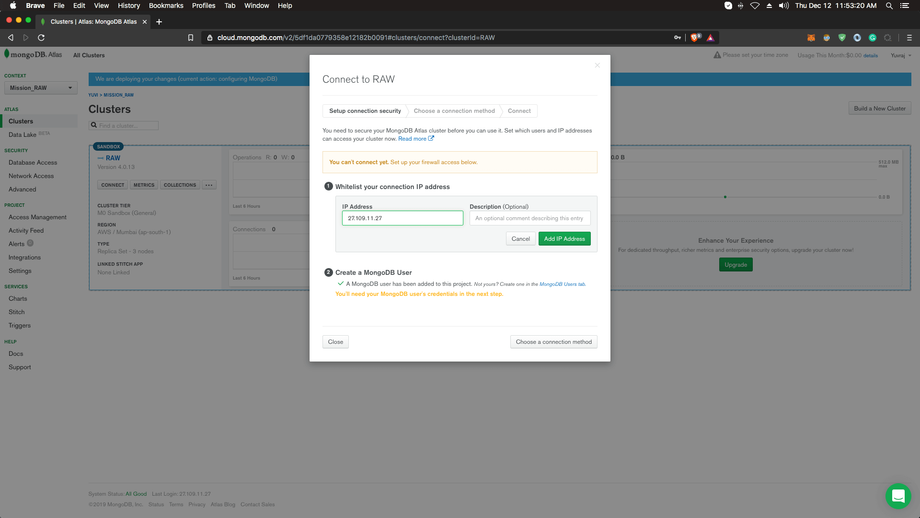
Task: Open the cluster ellipsis more-options button
Action: click(x=209, y=185)
